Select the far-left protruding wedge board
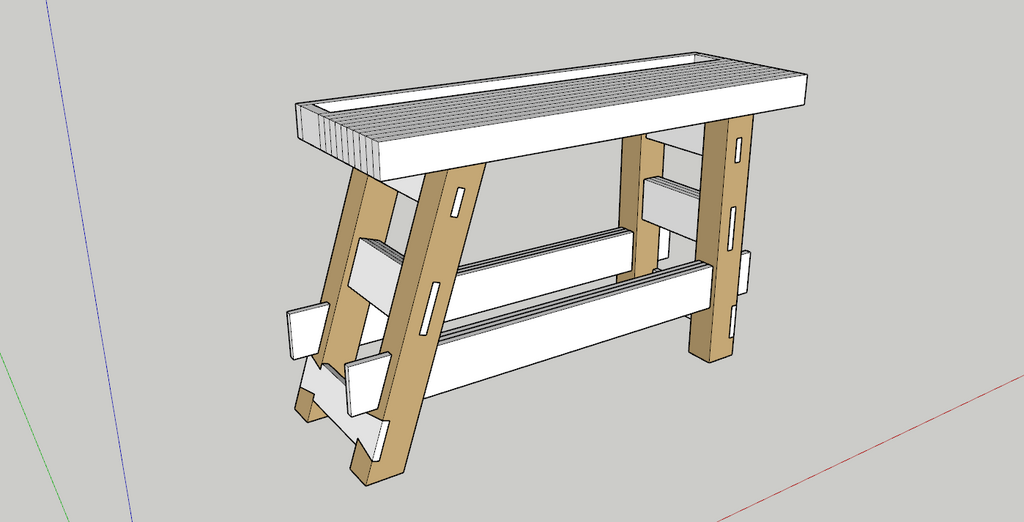1024x522 pixels. pos(308,331)
